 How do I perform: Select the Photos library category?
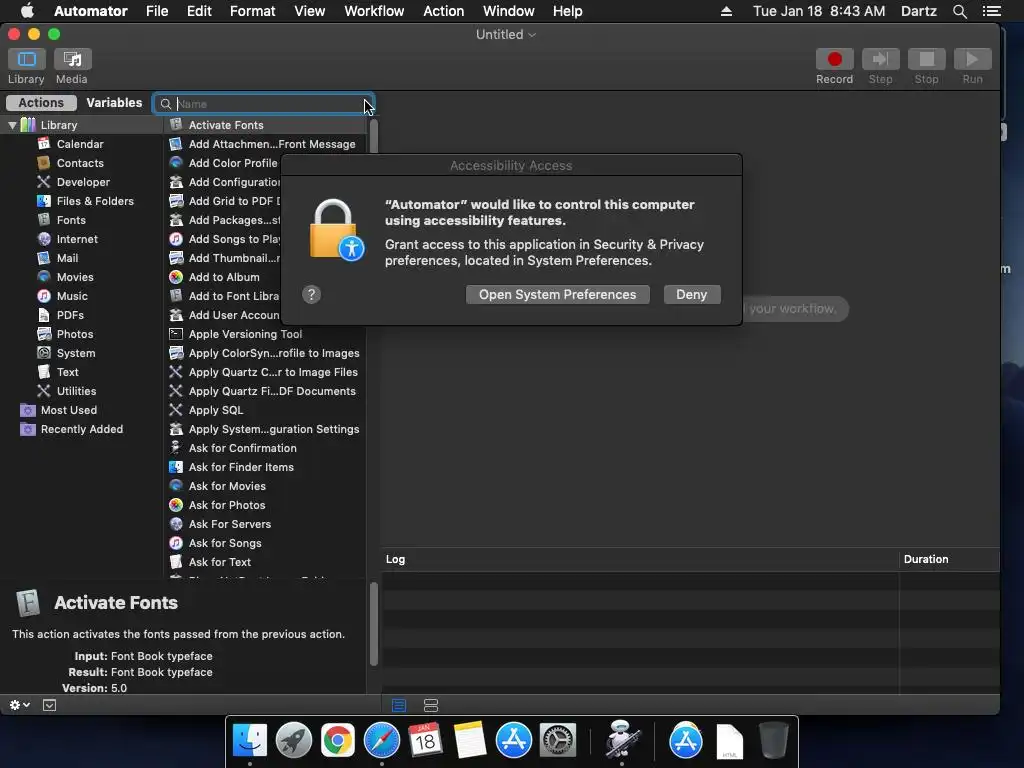[x=74, y=334]
